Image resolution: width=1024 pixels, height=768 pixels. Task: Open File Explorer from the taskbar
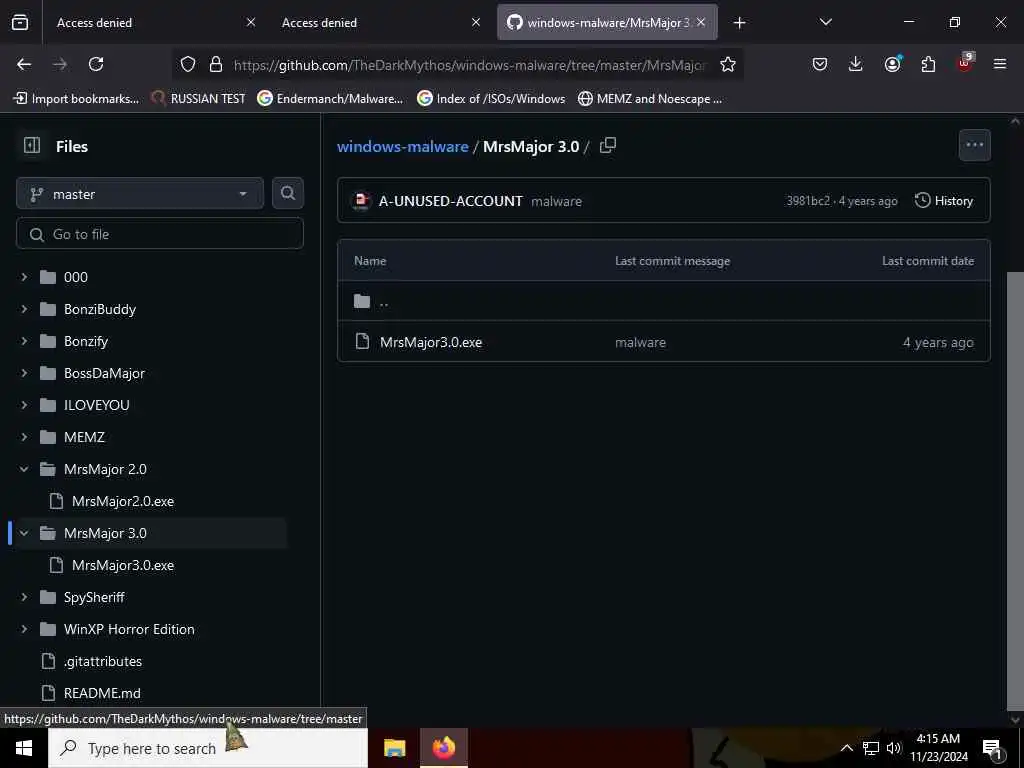[394, 748]
